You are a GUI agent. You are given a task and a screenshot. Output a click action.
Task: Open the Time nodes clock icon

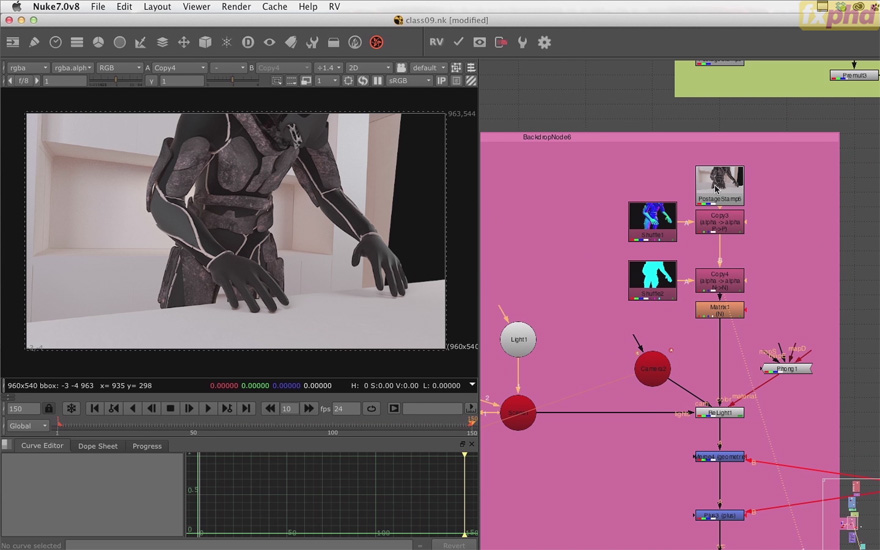(56, 42)
